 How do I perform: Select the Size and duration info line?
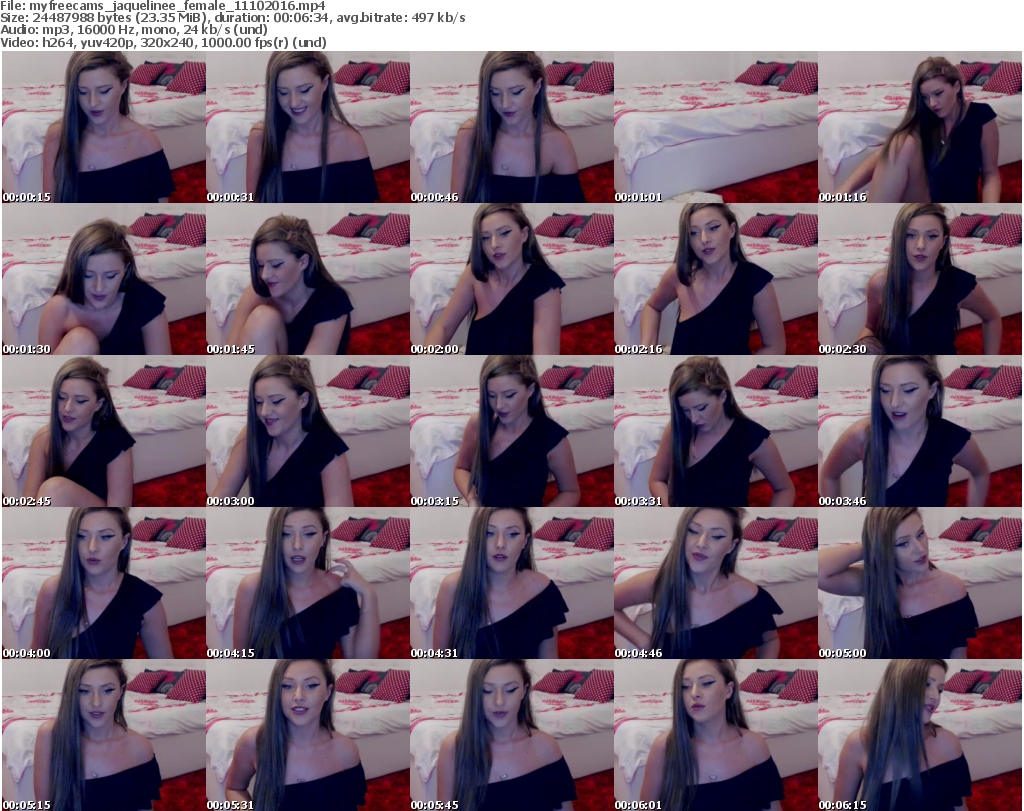coord(232,18)
